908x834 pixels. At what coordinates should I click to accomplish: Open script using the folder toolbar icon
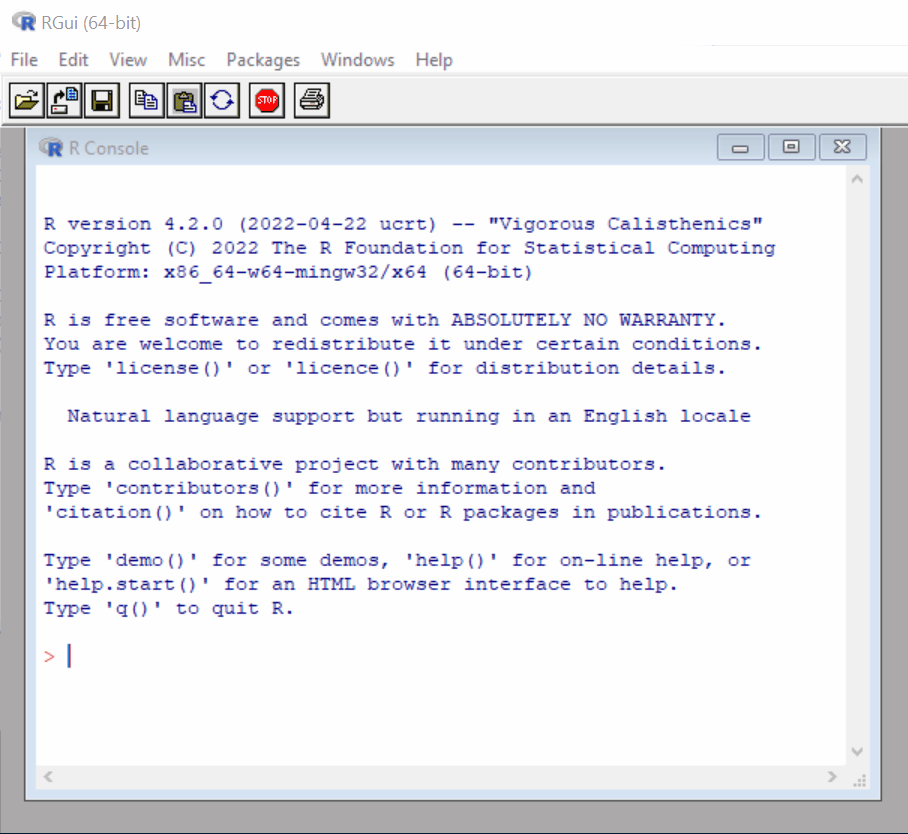(27, 101)
